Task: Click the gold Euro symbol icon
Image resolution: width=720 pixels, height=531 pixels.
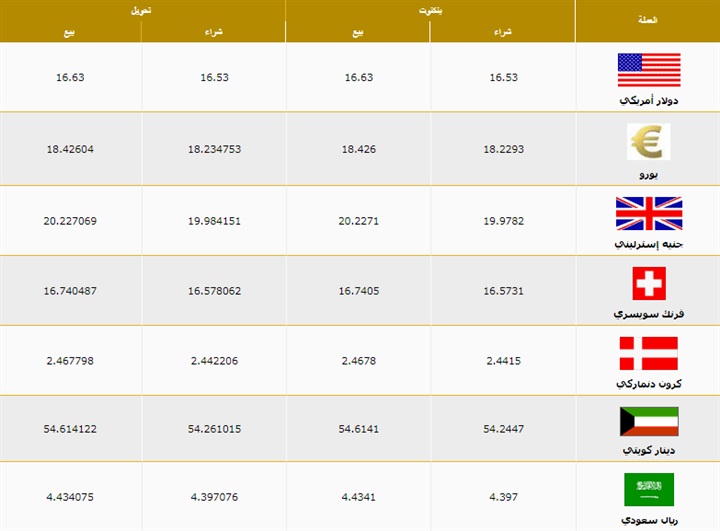Action: point(648,141)
